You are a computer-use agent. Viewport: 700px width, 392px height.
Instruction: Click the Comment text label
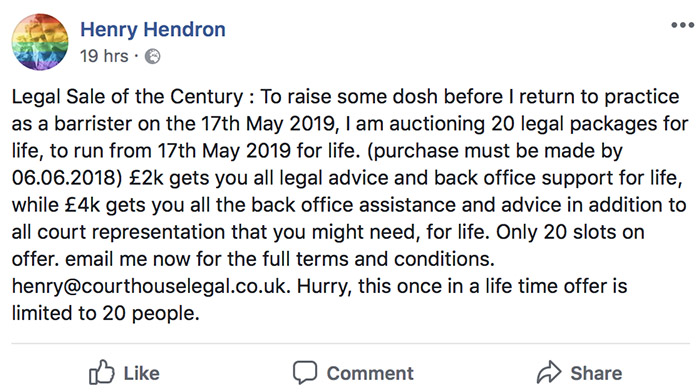click(x=370, y=373)
